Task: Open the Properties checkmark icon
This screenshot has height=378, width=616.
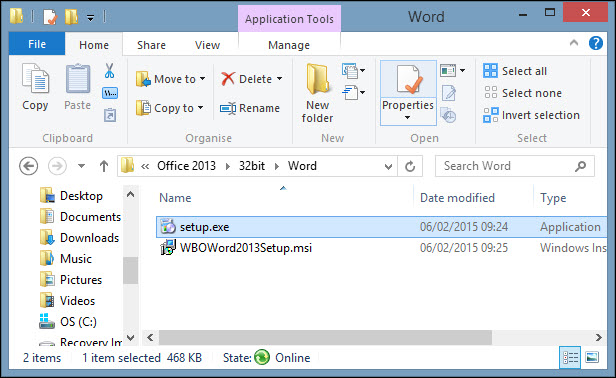Action: tap(408, 80)
